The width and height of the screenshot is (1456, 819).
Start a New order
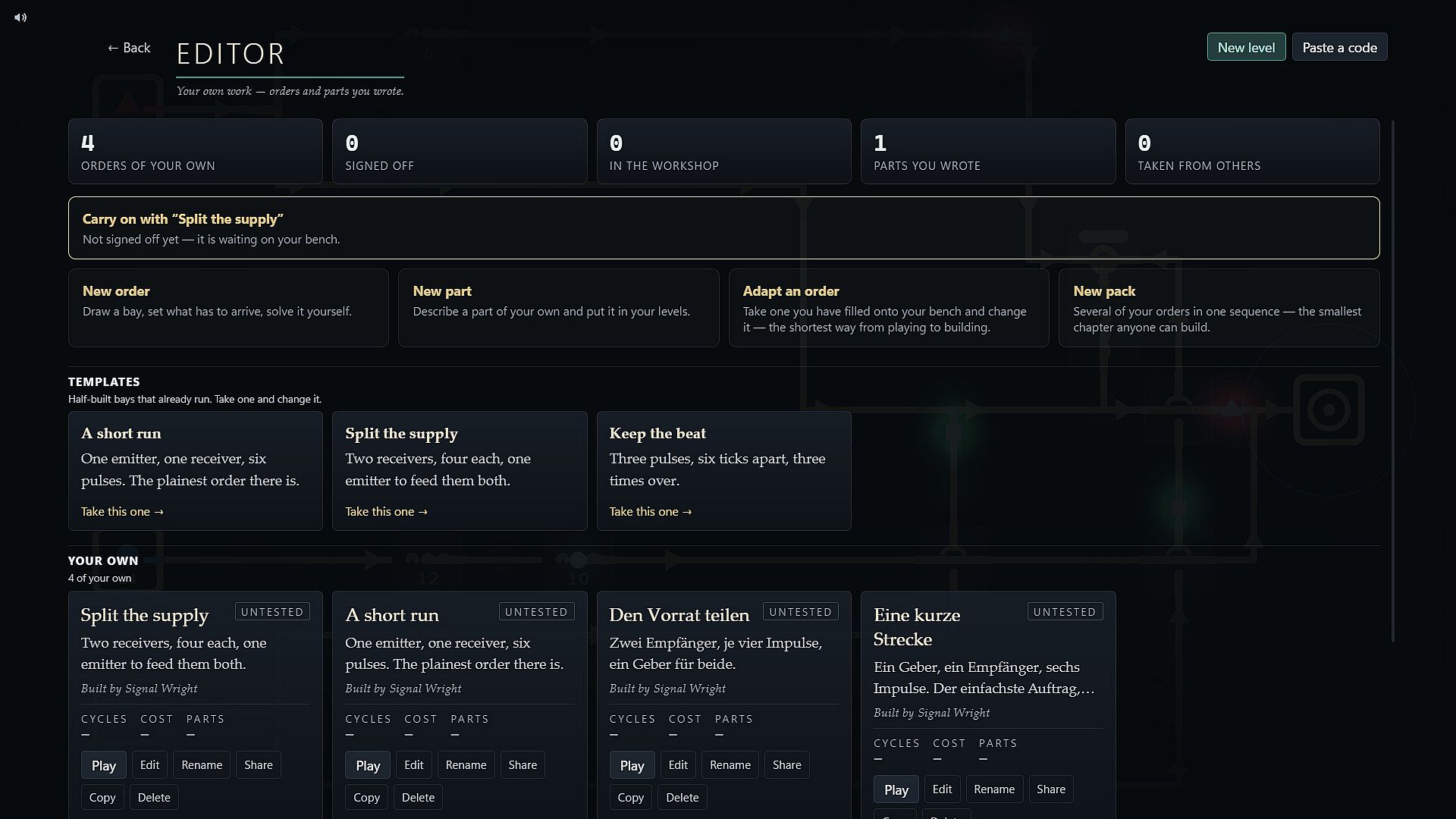coord(228,308)
